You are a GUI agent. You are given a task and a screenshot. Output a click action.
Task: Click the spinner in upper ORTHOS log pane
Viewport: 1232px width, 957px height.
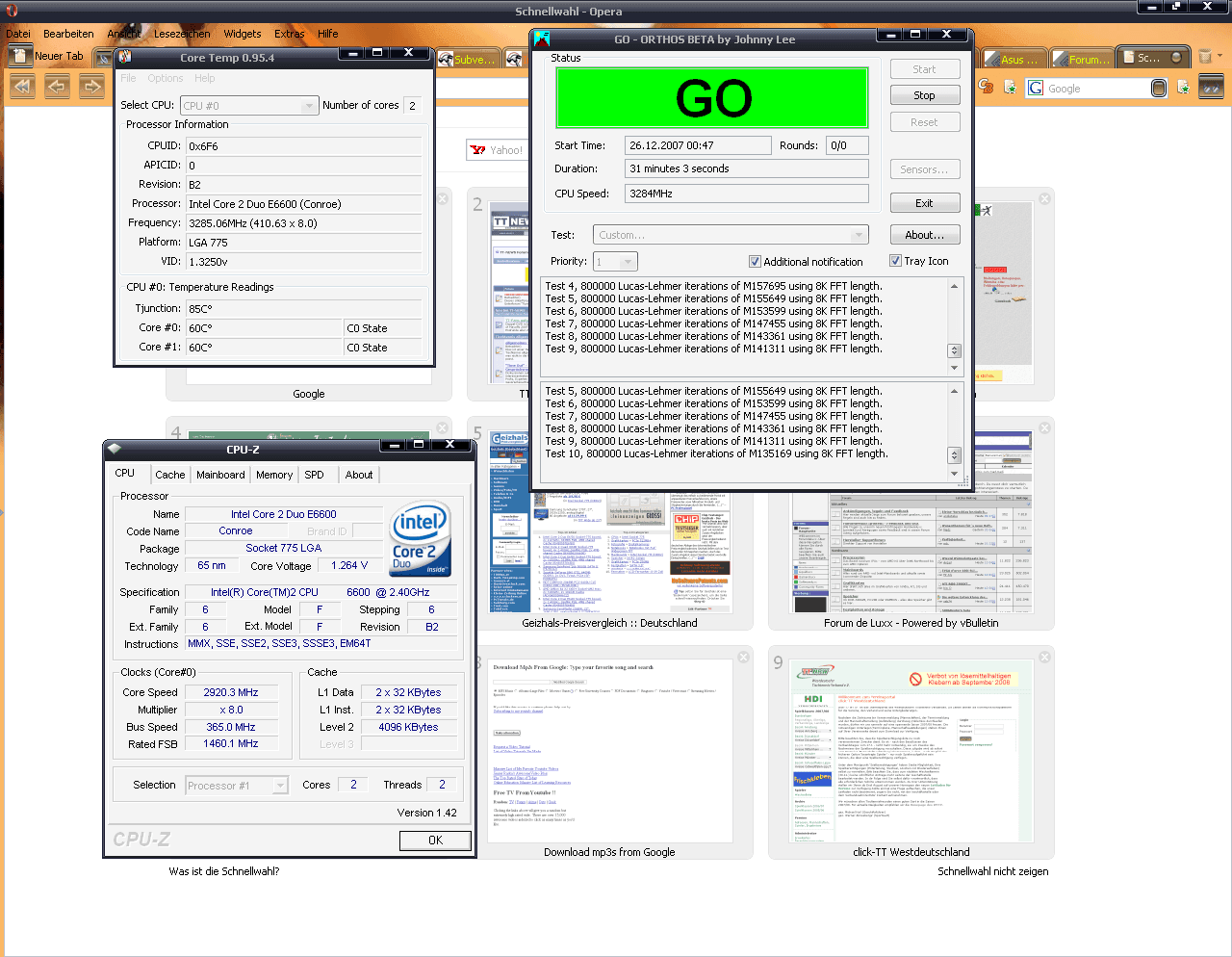[955, 351]
